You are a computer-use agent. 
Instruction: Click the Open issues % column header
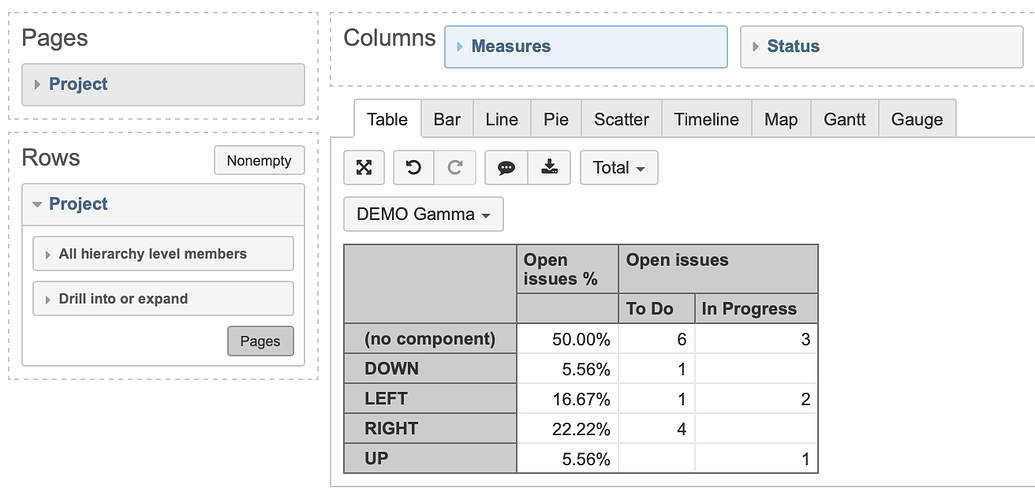point(567,269)
